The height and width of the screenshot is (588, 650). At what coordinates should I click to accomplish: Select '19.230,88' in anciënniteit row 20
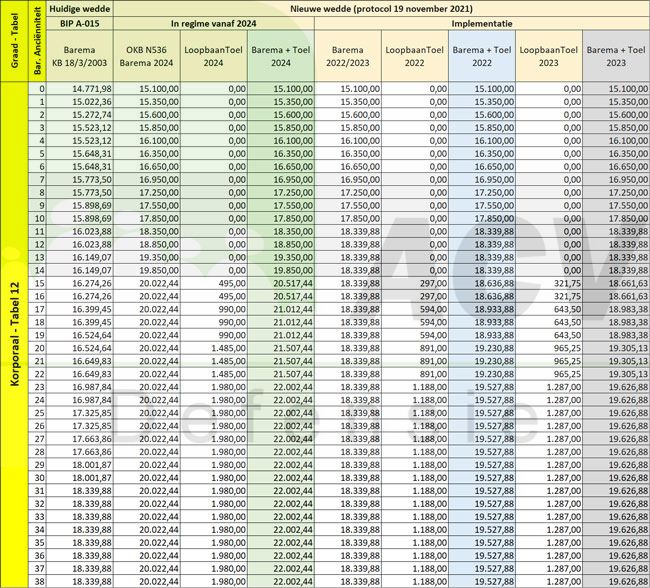click(x=494, y=348)
